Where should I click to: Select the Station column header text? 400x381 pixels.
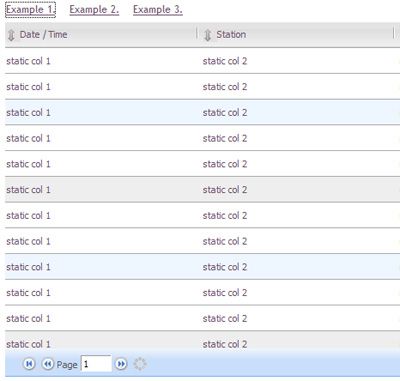231,34
